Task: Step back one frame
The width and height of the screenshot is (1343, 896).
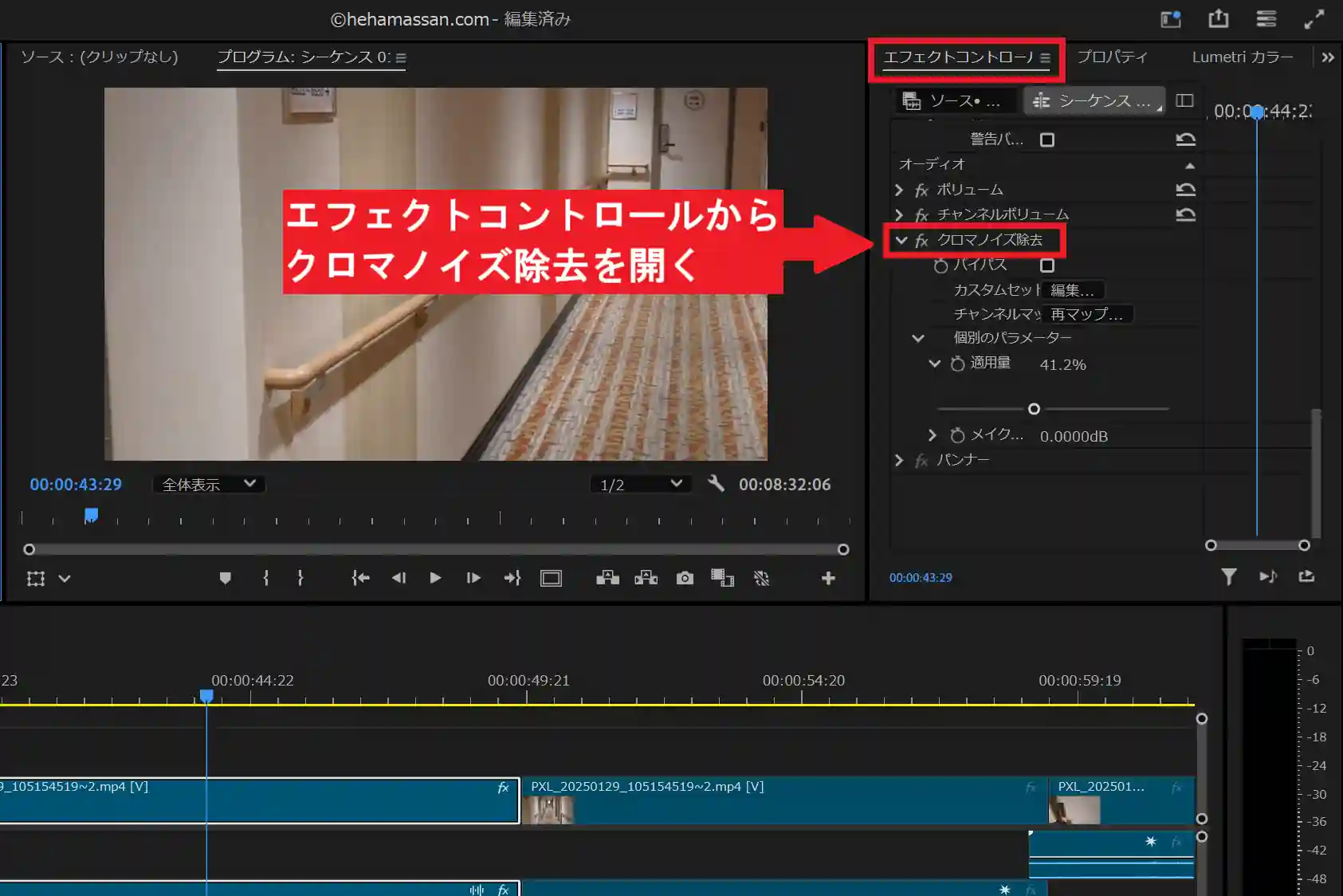Action: tap(399, 578)
